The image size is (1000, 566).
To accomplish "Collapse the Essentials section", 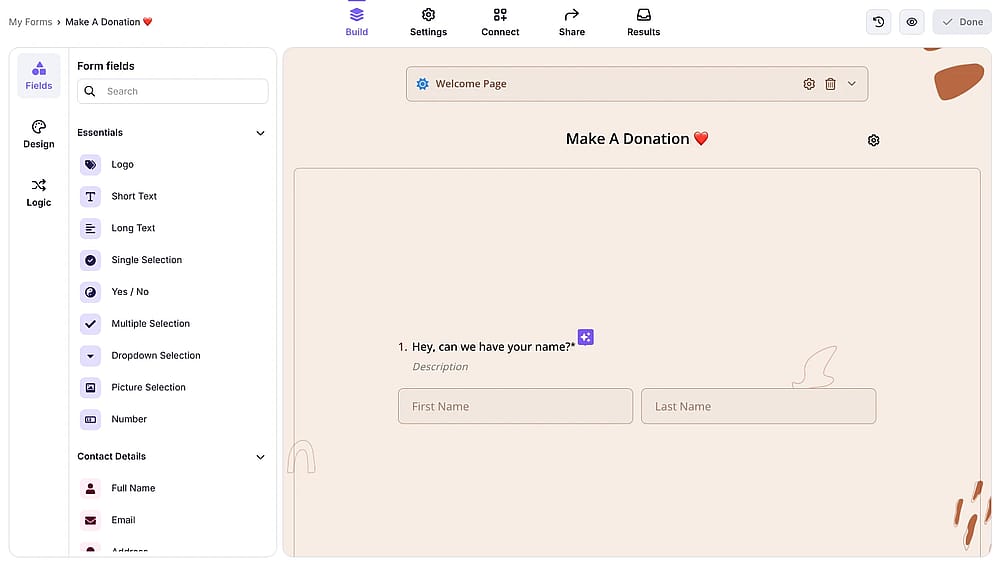I will 260,133.
